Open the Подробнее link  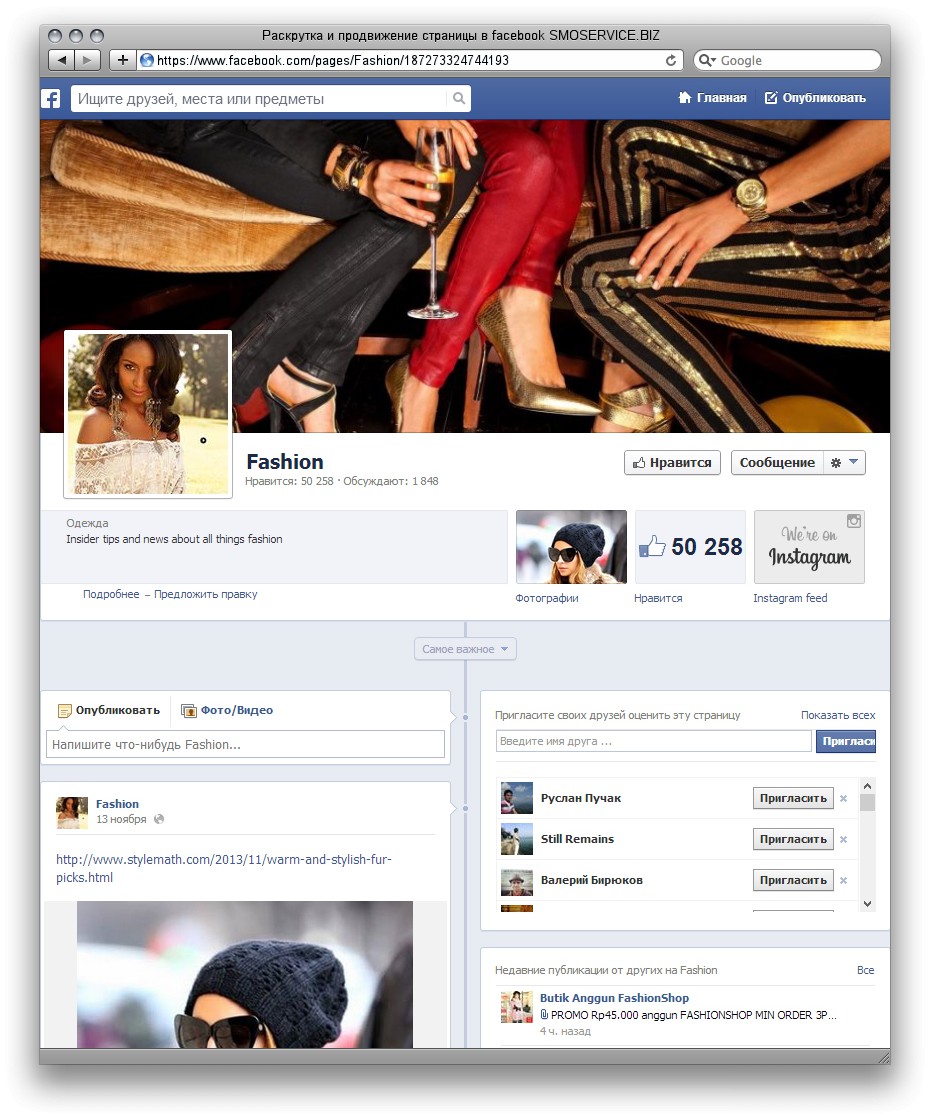[111, 594]
